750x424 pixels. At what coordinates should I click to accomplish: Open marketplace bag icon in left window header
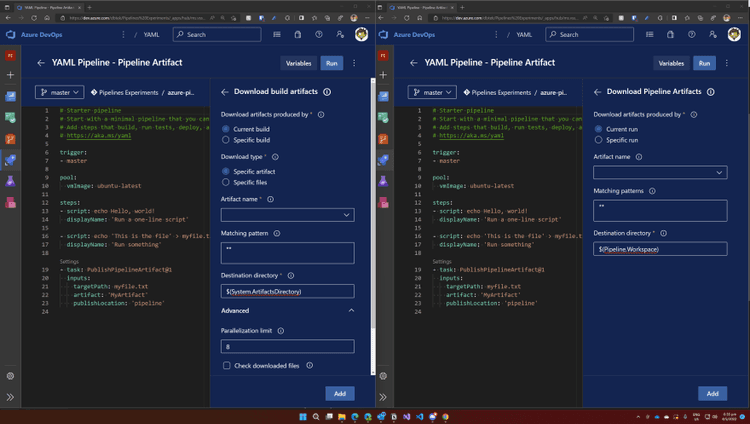click(x=298, y=34)
